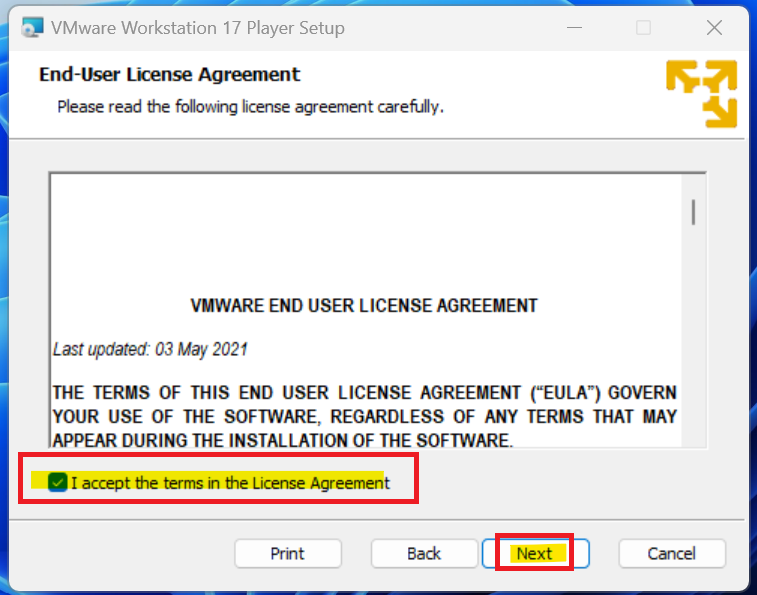
Task: Uncheck the license agreement acceptance checkbox
Action: point(57,482)
